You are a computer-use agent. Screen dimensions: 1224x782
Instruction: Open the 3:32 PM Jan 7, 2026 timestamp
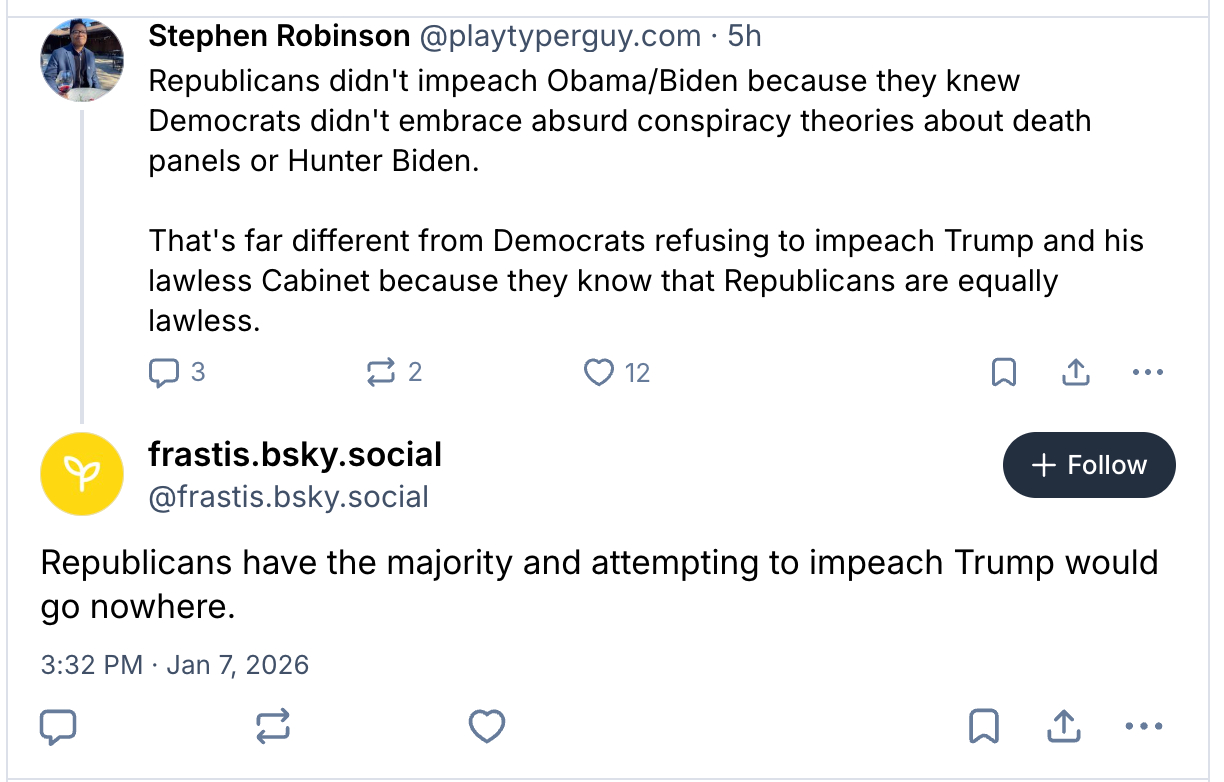175,665
